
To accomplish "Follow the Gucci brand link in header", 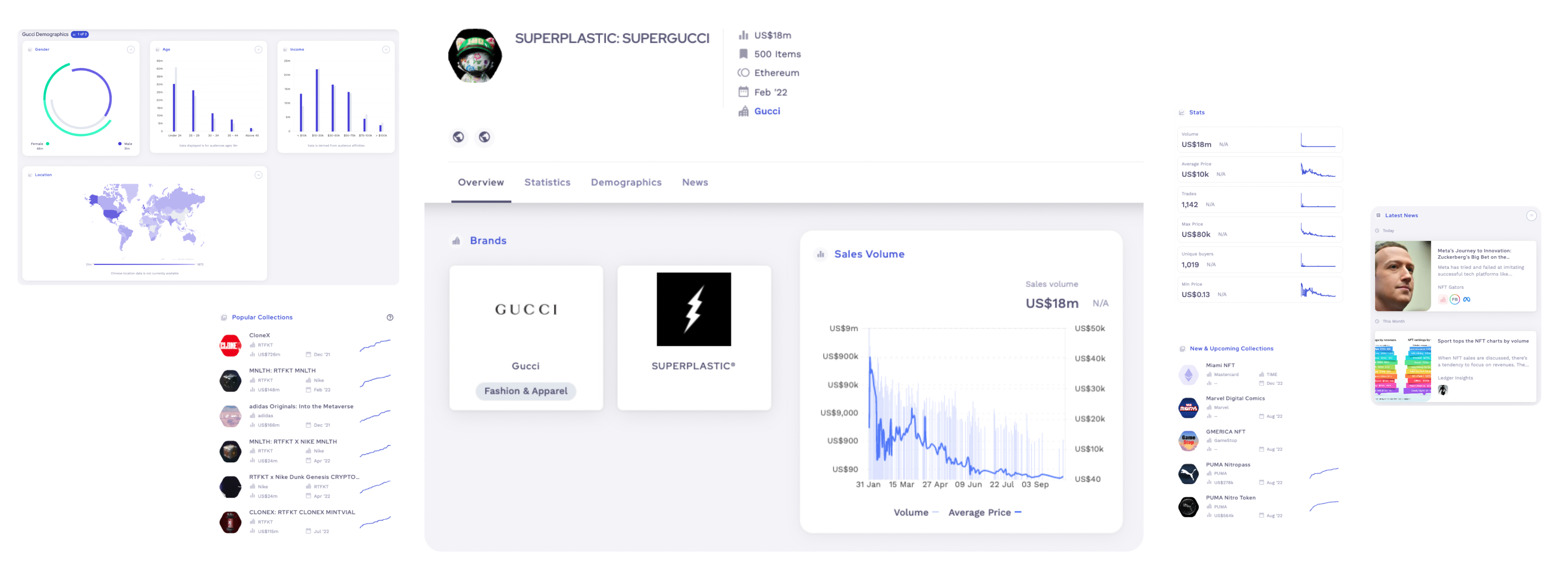I will (x=767, y=111).
